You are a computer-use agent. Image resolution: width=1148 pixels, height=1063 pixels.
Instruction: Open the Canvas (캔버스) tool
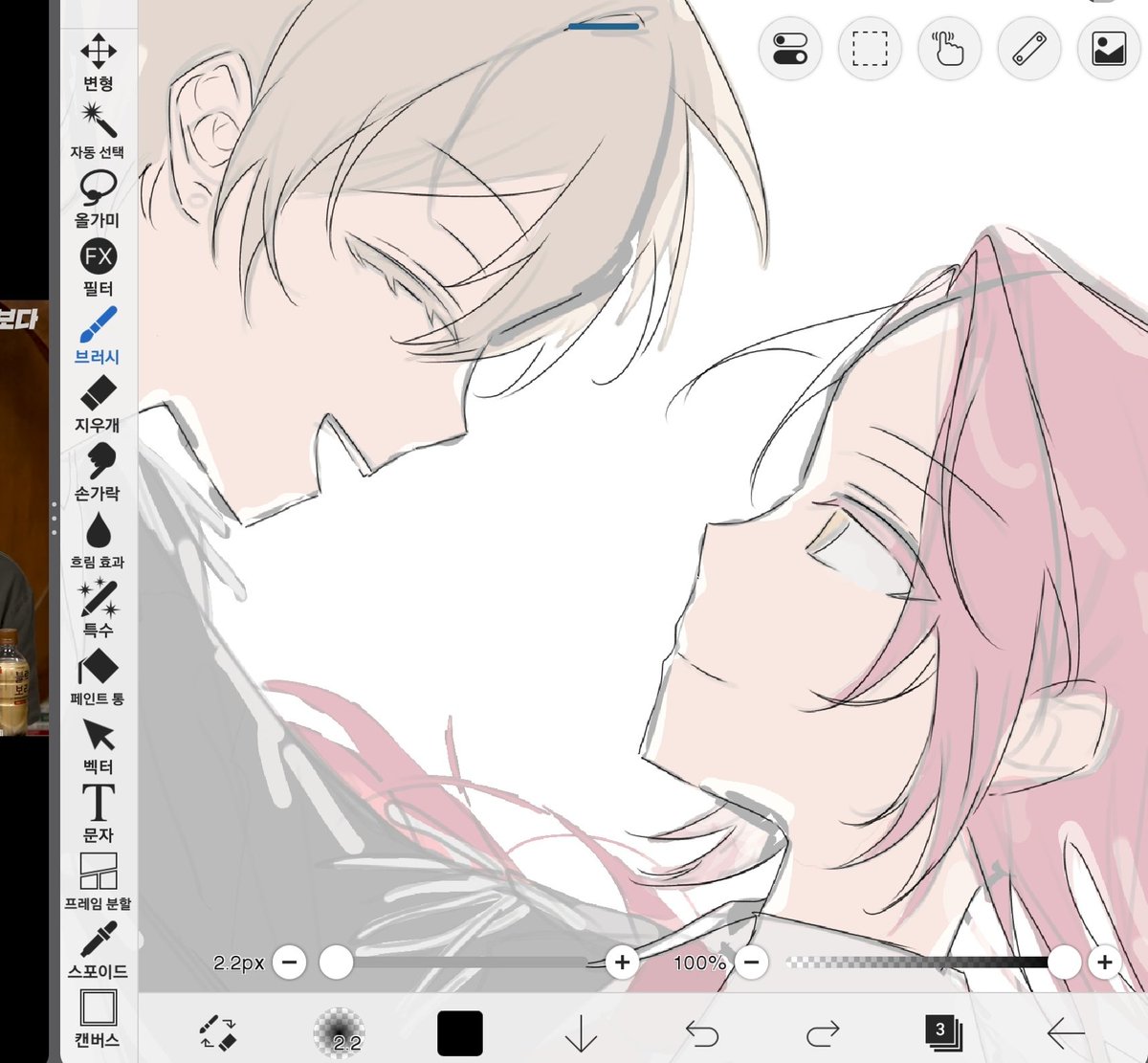pyautogui.click(x=99, y=1019)
